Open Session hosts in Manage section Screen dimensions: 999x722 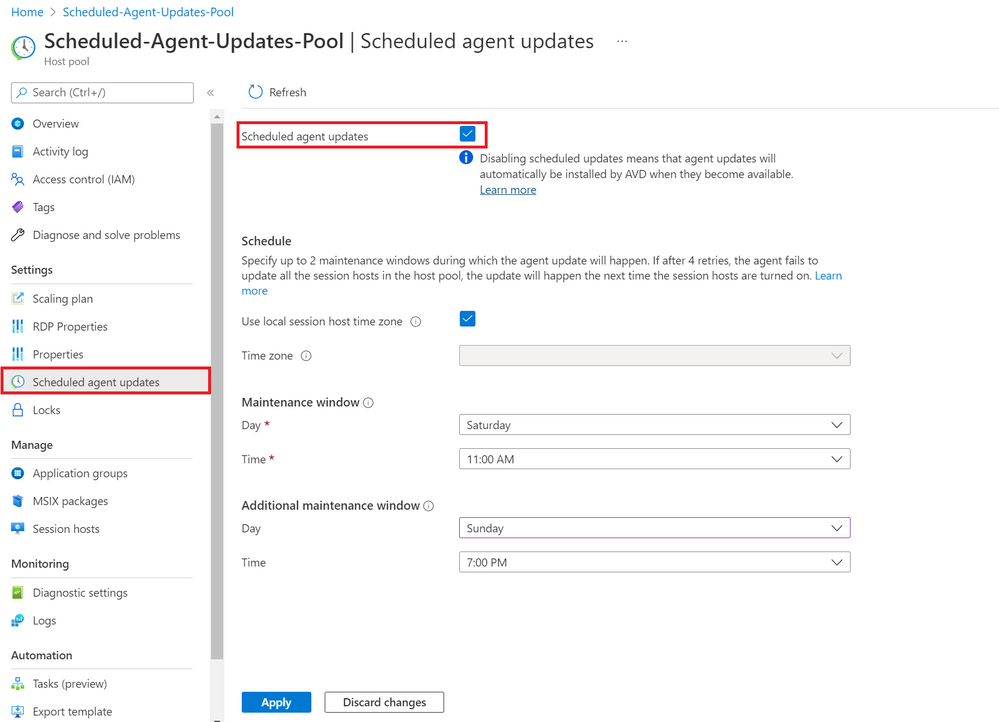click(x=66, y=529)
